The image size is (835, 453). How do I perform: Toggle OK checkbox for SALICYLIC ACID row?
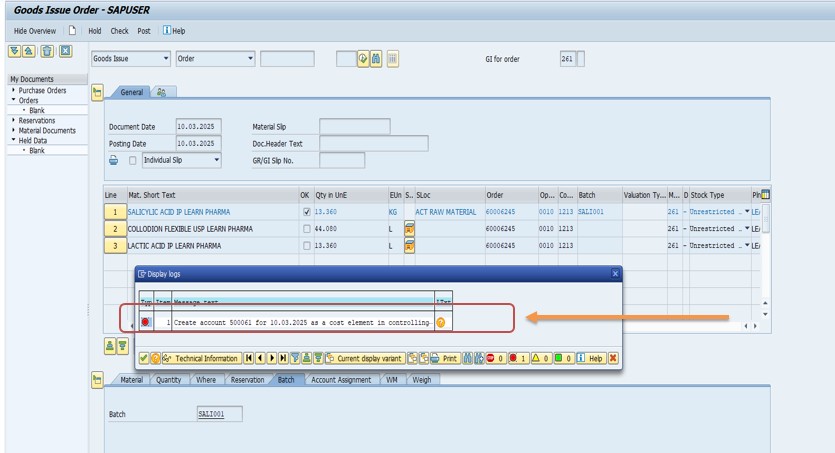point(307,212)
